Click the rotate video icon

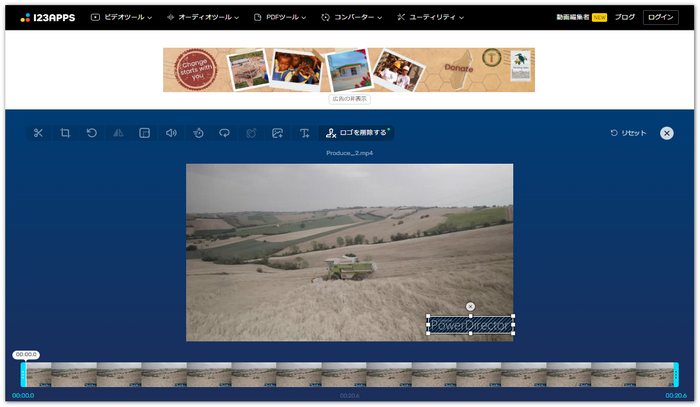point(92,133)
